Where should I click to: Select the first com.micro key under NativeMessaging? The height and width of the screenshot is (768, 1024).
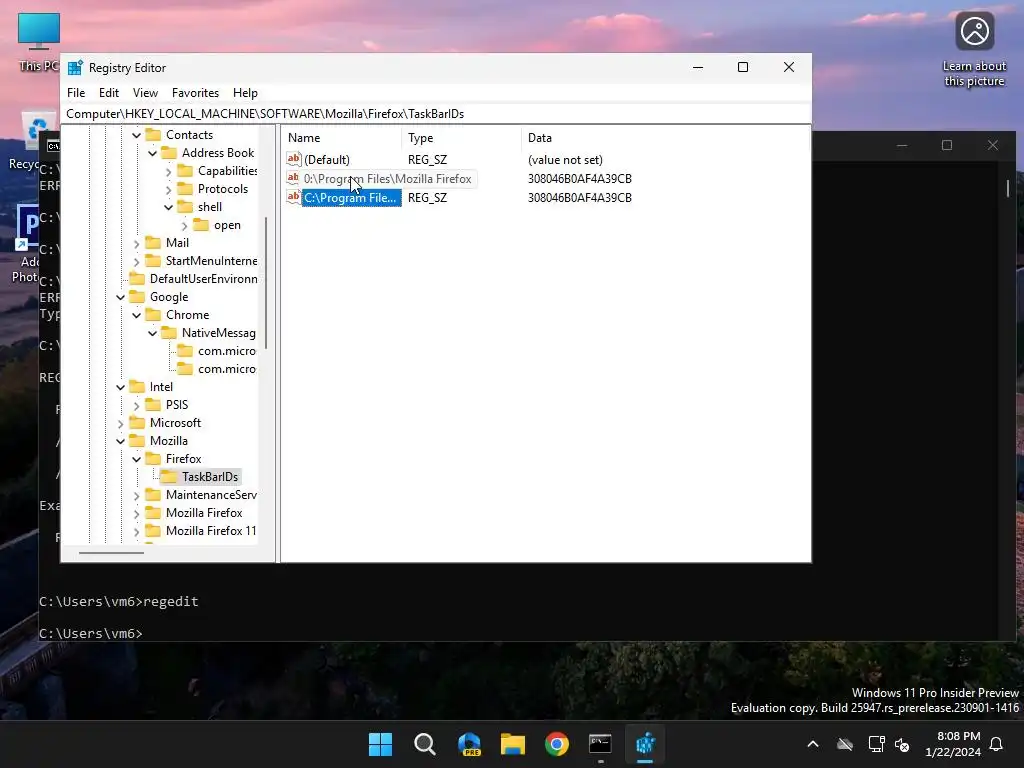coord(227,351)
